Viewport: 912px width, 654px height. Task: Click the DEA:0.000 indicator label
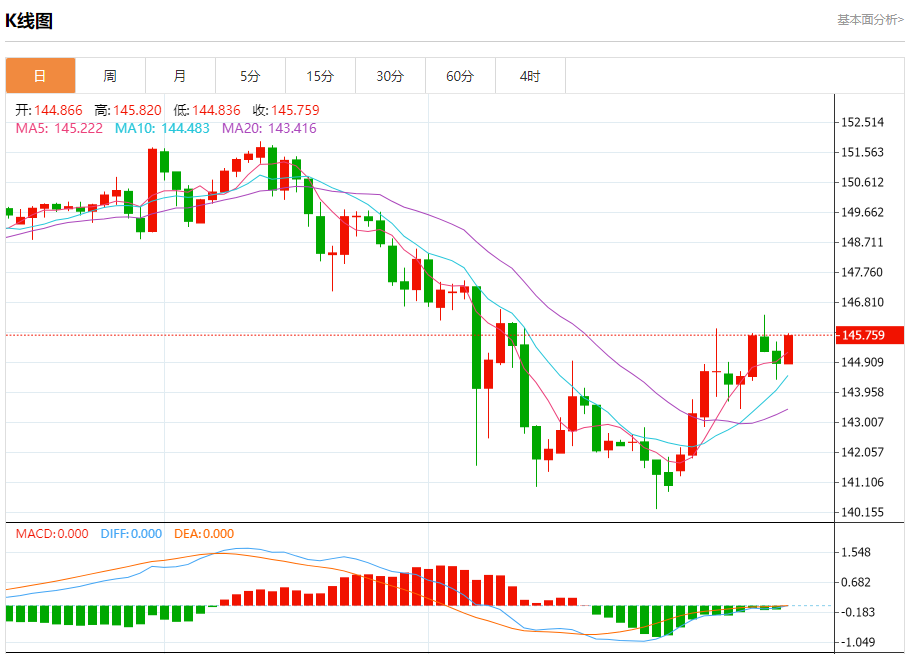pyautogui.click(x=204, y=534)
